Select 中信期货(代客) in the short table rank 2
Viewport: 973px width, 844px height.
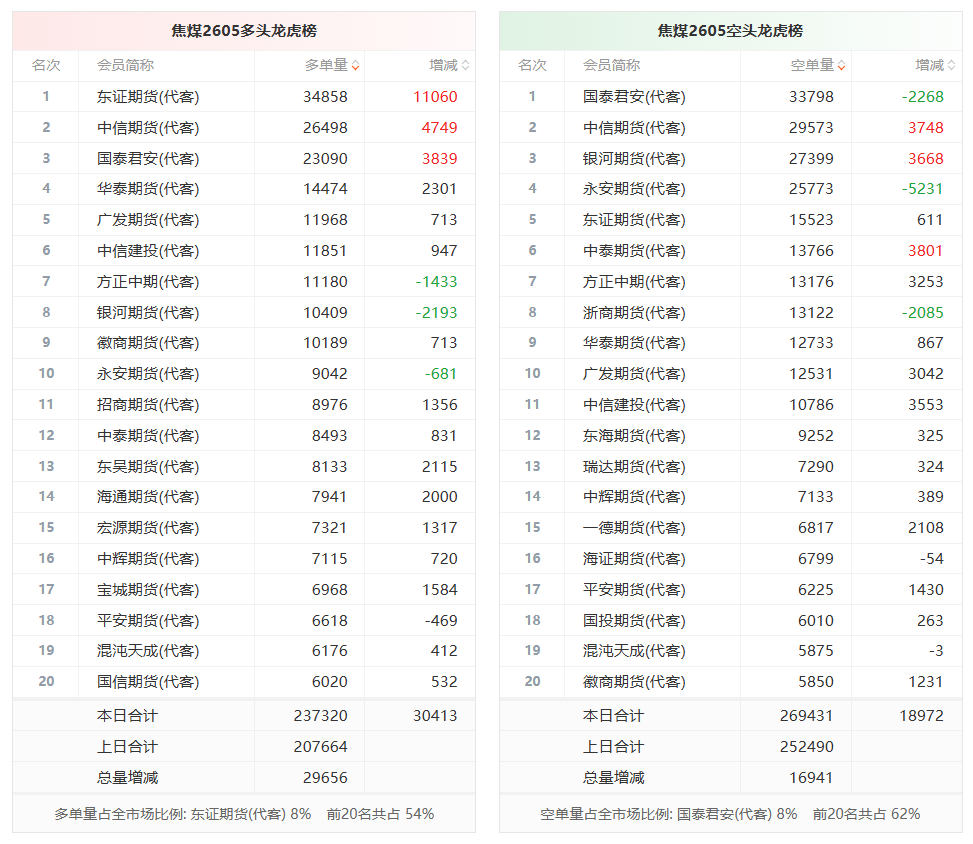tap(634, 128)
